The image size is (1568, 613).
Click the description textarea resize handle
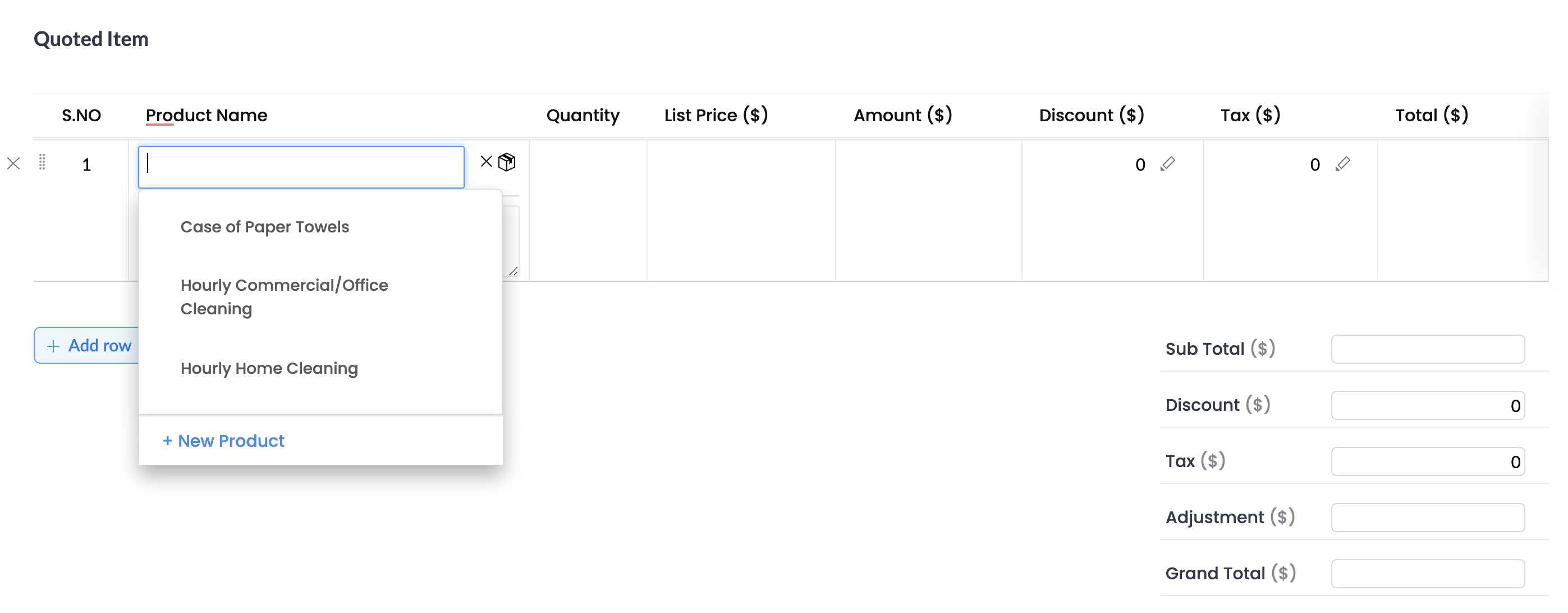pos(513,272)
